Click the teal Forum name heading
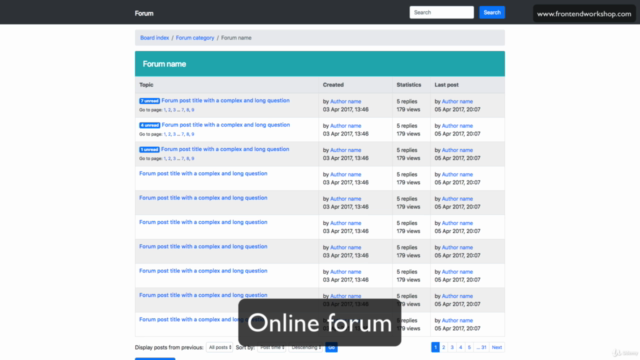Image resolution: width=640 pixels, height=360 pixels. (x=164, y=64)
